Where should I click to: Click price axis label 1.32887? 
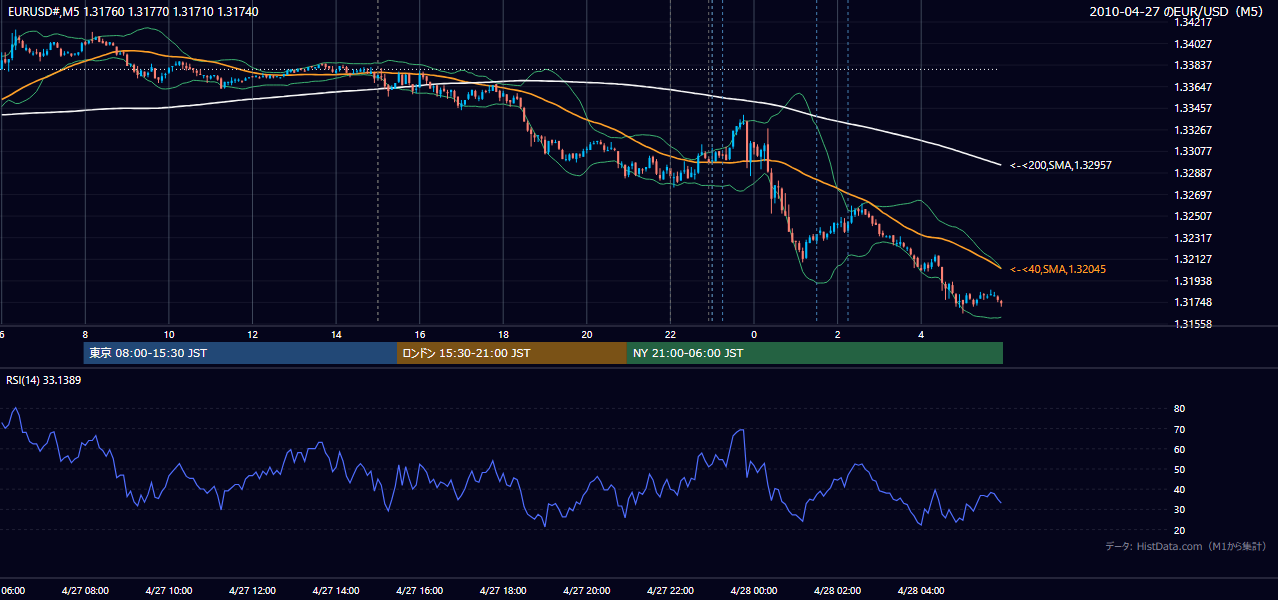1193,173
